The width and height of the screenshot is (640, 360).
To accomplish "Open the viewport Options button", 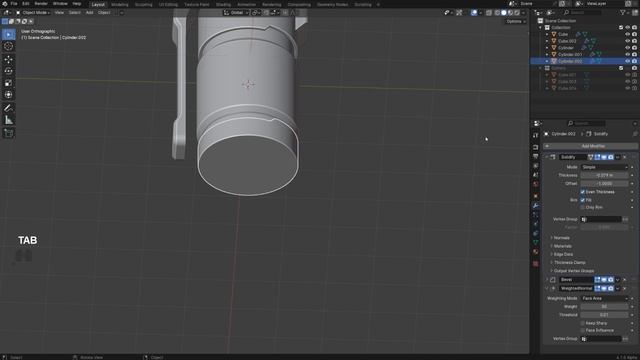I will (x=516, y=21).
